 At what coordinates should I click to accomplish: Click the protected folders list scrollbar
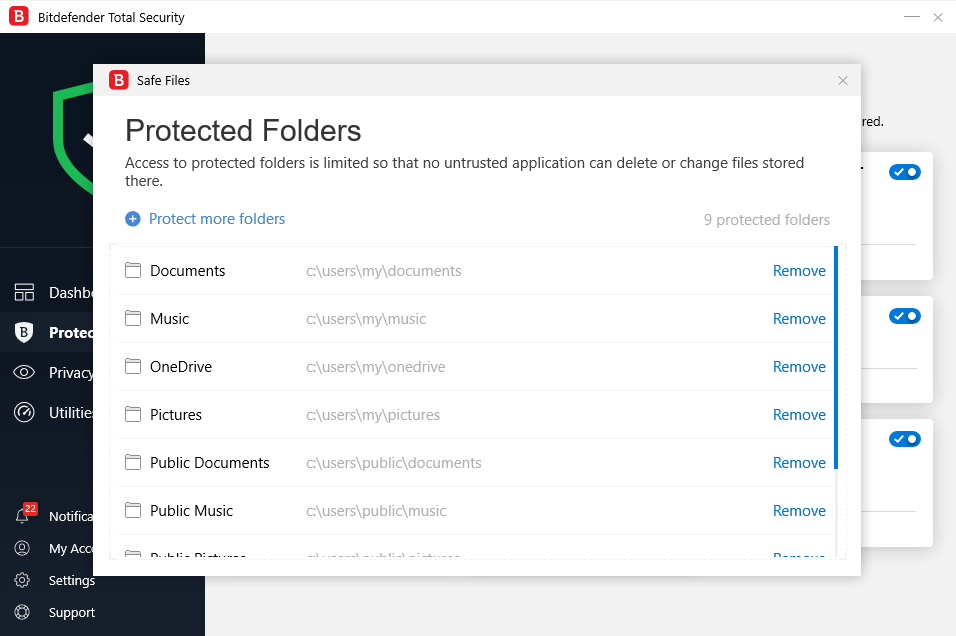[836, 358]
